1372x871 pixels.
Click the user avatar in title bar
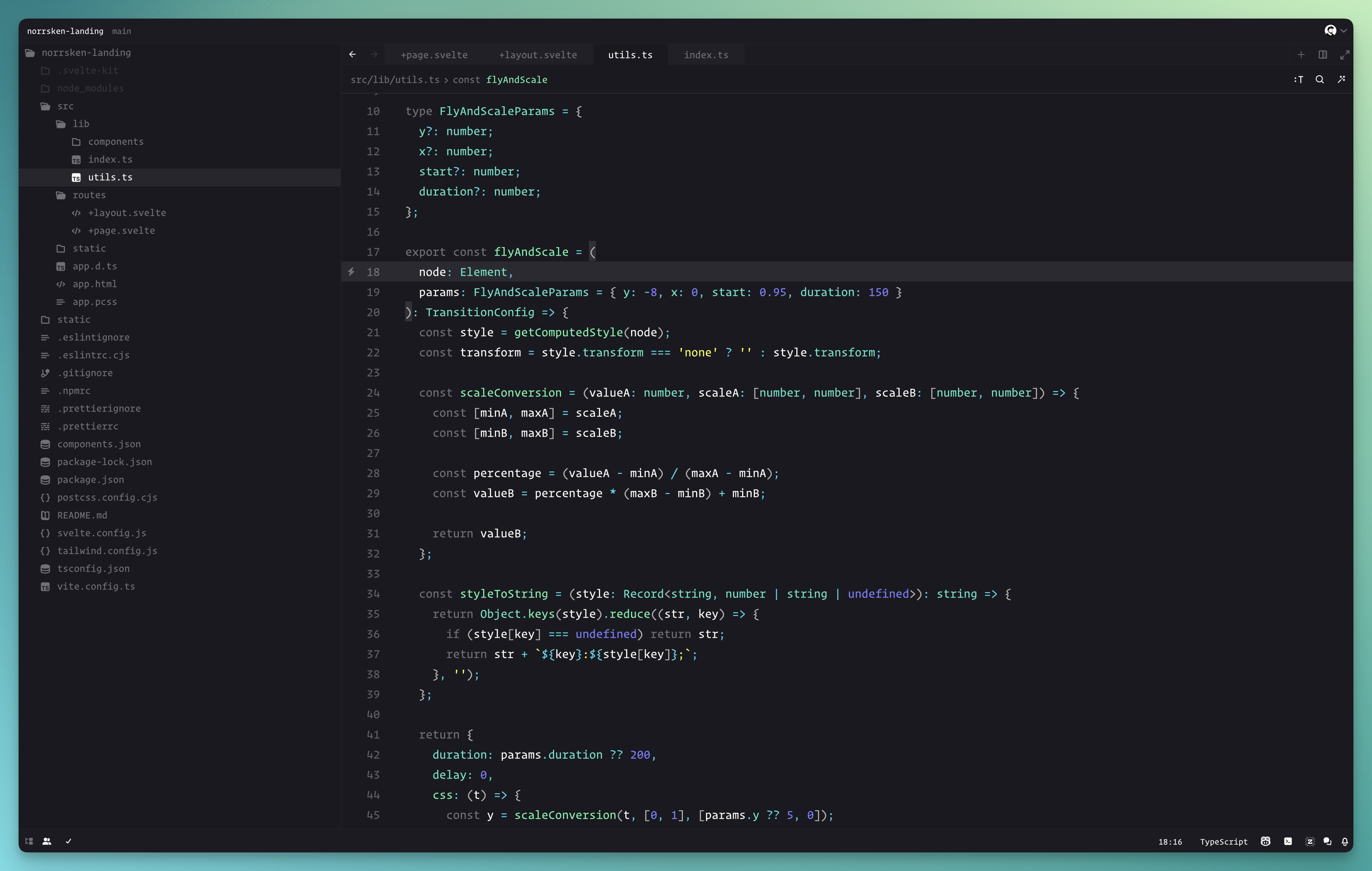pyautogui.click(x=1331, y=30)
